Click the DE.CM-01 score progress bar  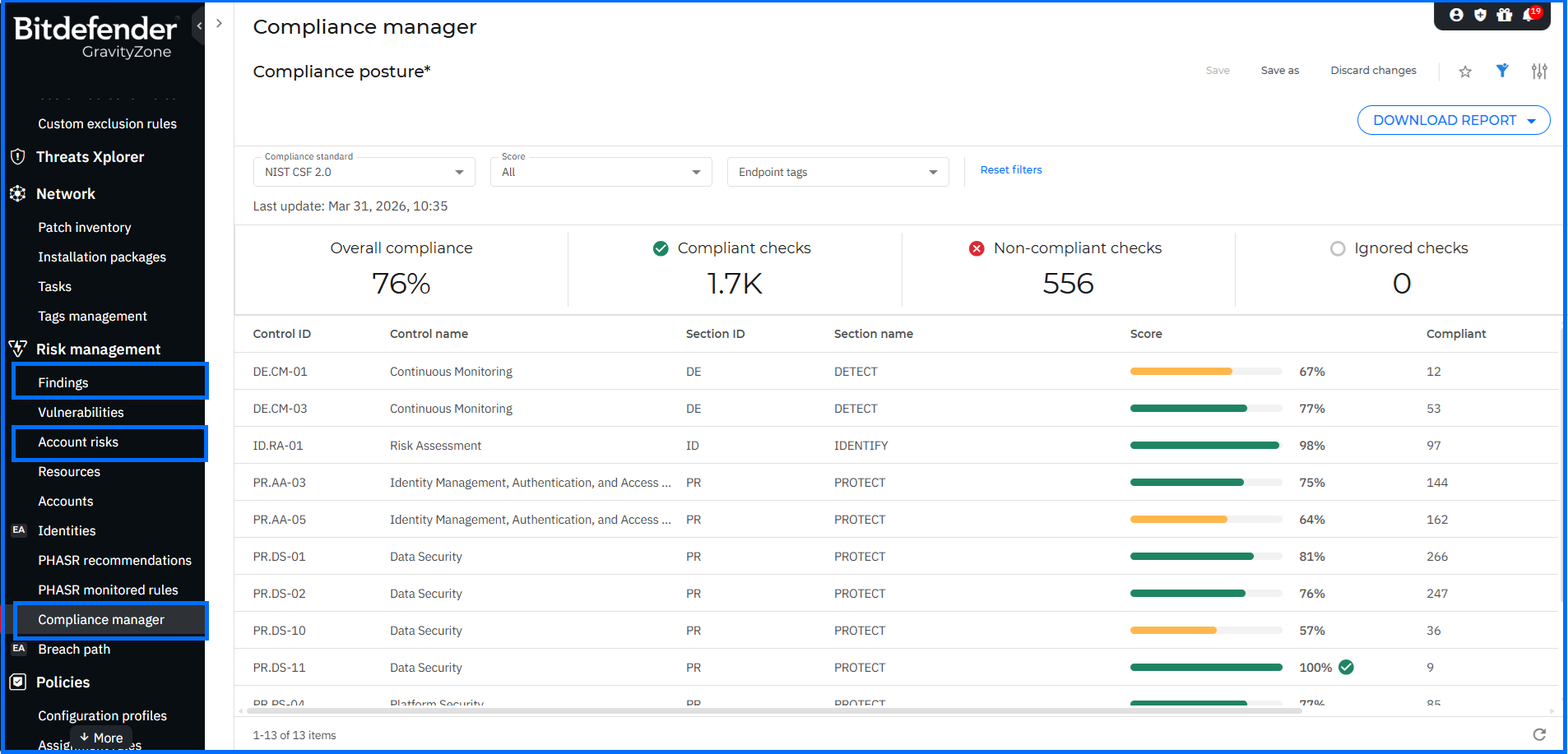tap(1205, 372)
